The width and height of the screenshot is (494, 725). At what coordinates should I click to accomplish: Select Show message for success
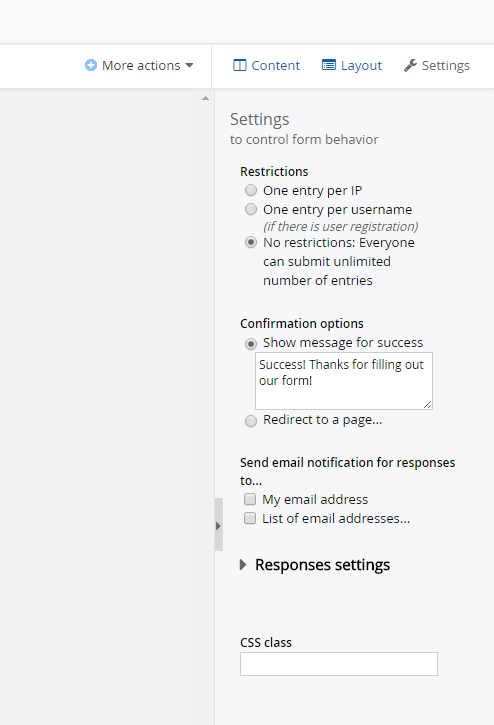pyautogui.click(x=251, y=344)
